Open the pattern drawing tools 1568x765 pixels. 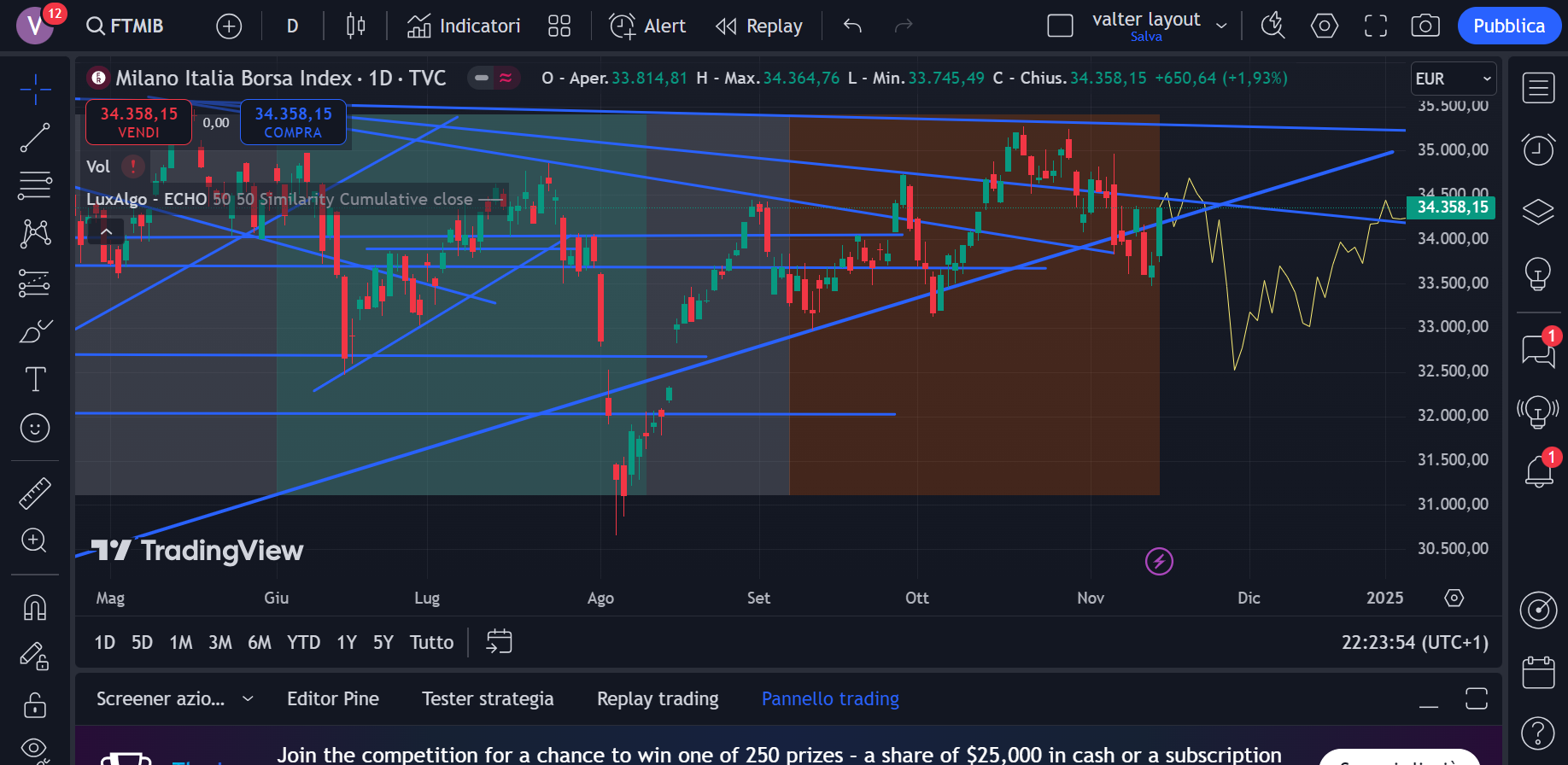[x=35, y=233]
